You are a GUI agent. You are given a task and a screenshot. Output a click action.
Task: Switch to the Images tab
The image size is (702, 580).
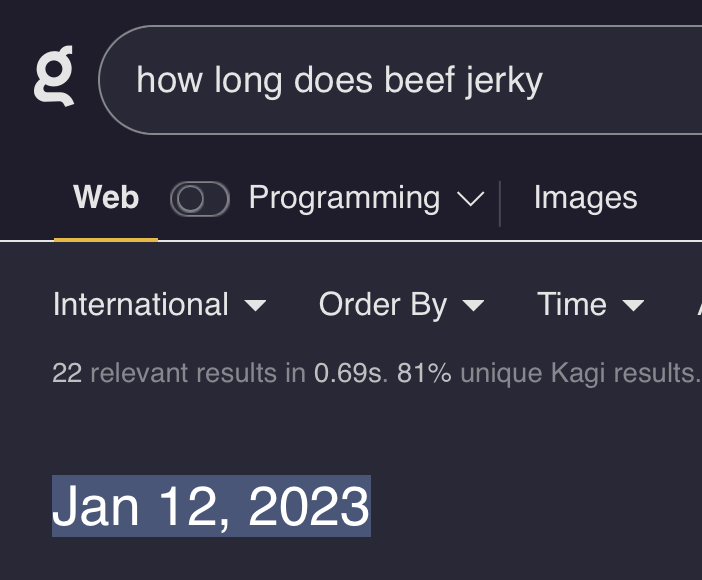(585, 198)
